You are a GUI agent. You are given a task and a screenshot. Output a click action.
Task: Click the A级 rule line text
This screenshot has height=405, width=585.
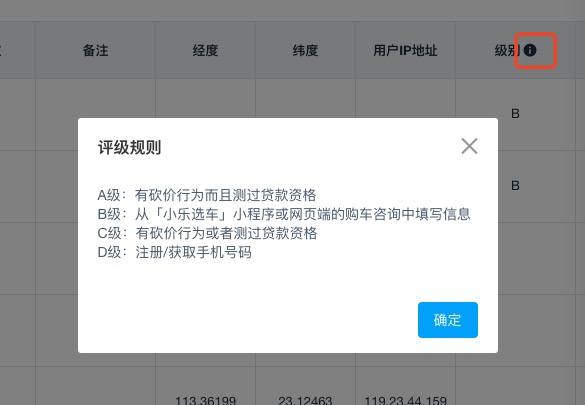pos(207,195)
